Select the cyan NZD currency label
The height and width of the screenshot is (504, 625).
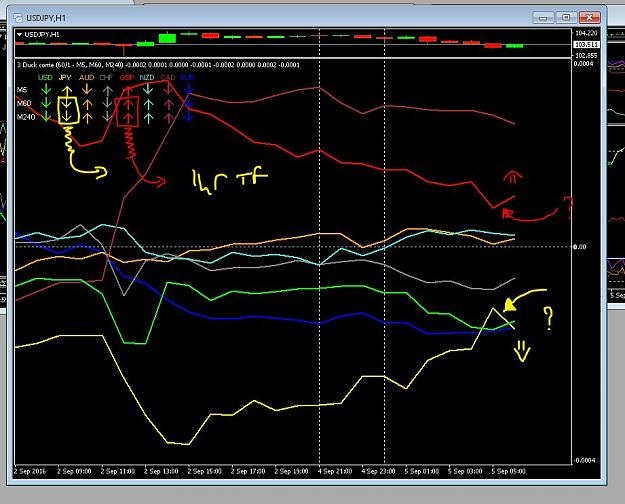[147, 77]
